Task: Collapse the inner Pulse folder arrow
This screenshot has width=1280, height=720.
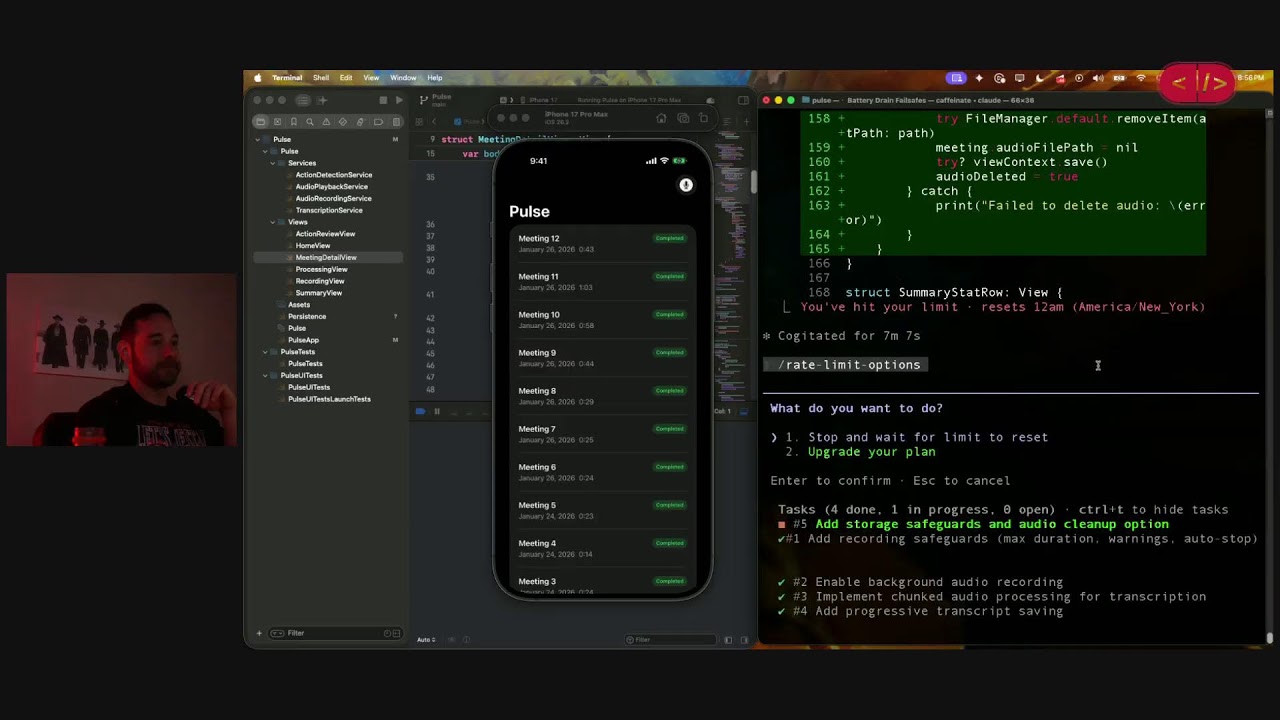Action: [265, 152]
